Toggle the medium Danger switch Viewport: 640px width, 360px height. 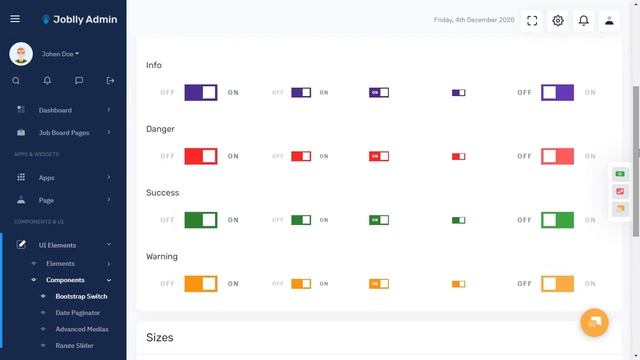(x=301, y=156)
